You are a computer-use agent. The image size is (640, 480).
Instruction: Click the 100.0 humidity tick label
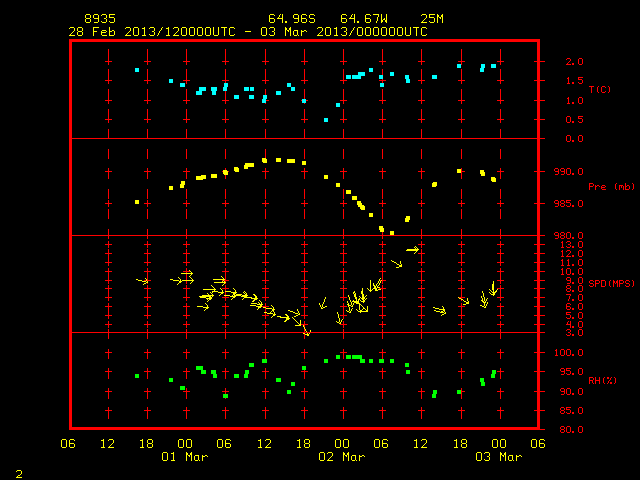(x=568, y=353)
